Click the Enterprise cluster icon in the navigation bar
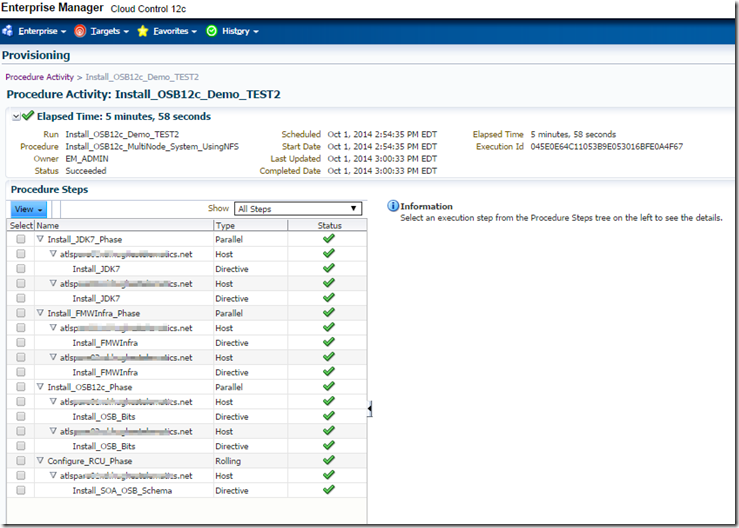Image resolution: width=739 pixels, height=528 pixels. pyautogui.click(x=8, y=31)
